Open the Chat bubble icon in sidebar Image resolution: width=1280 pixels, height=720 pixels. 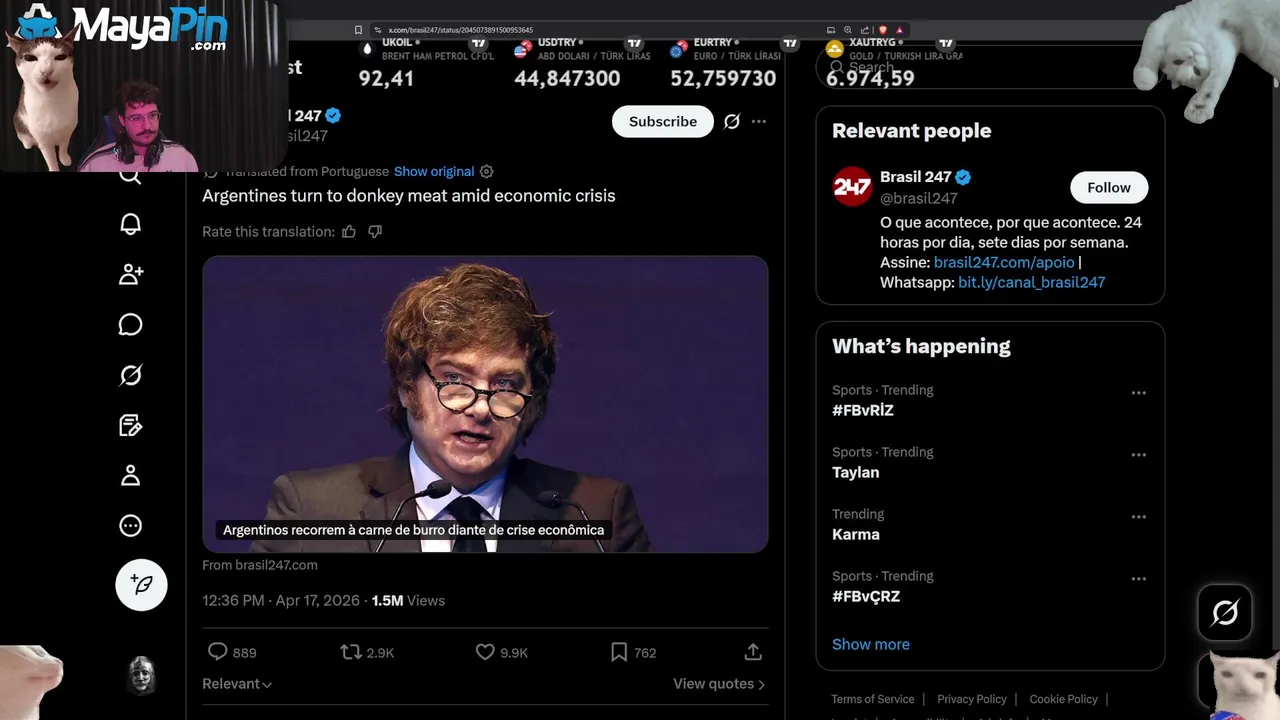[x=131, y=325]
